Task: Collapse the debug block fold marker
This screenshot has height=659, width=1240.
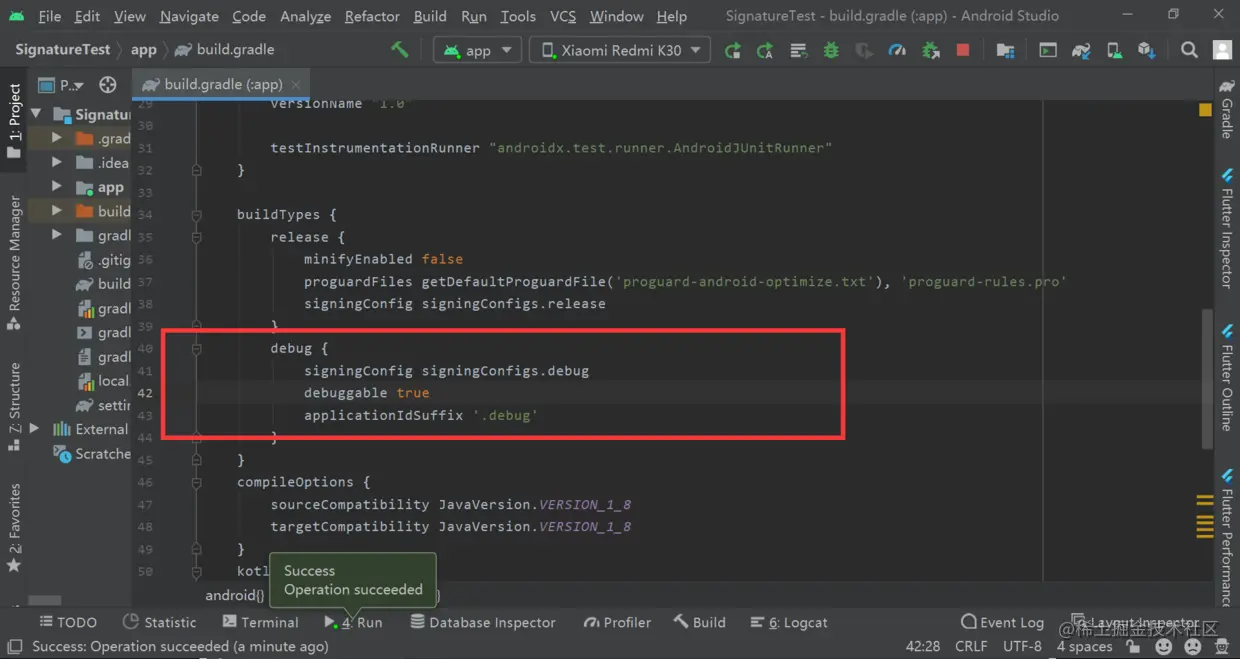Action: [197, 349]
